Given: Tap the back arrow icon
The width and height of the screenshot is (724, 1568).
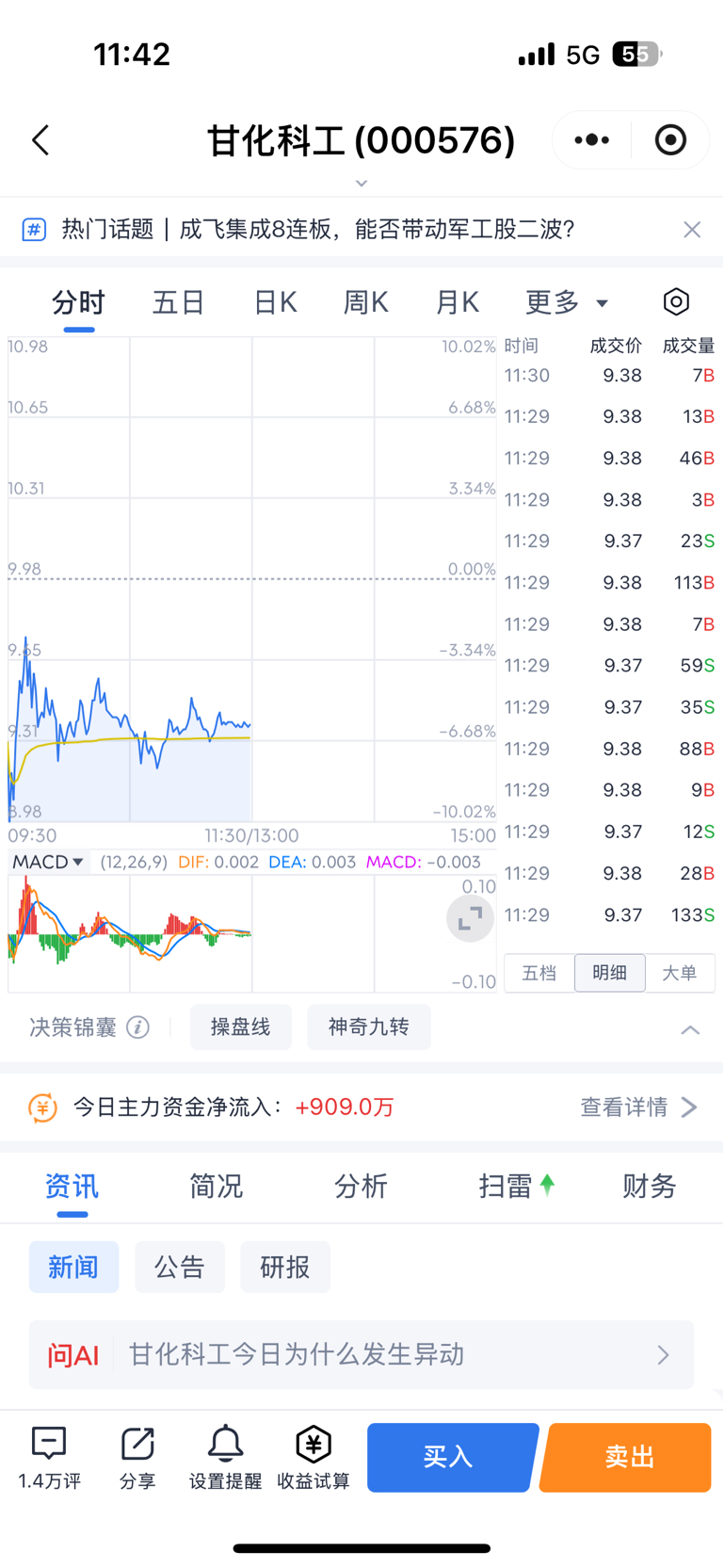Looking at the screenshot, I should click(x=40, y=140).
